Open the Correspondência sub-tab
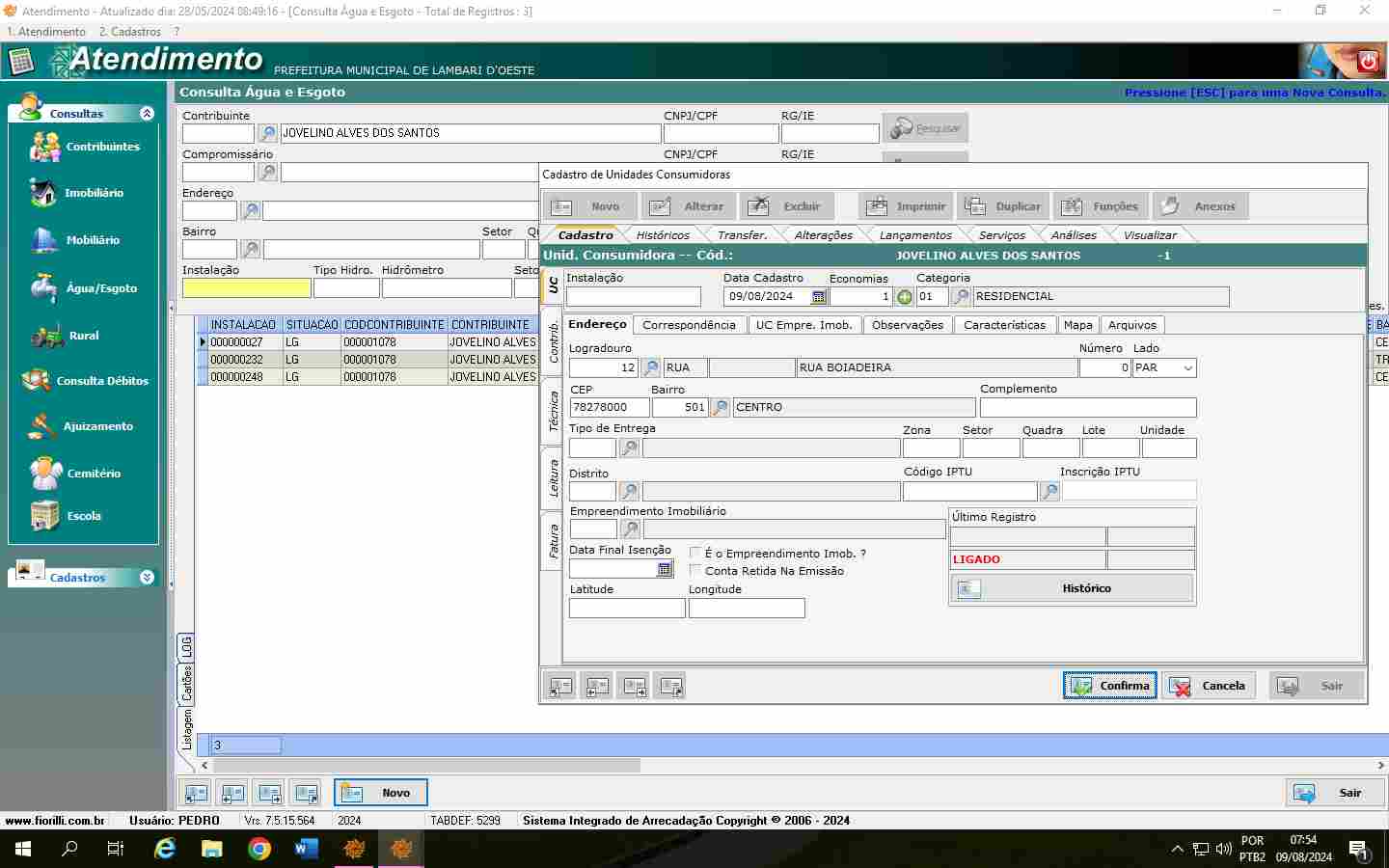 pos(689,325)
